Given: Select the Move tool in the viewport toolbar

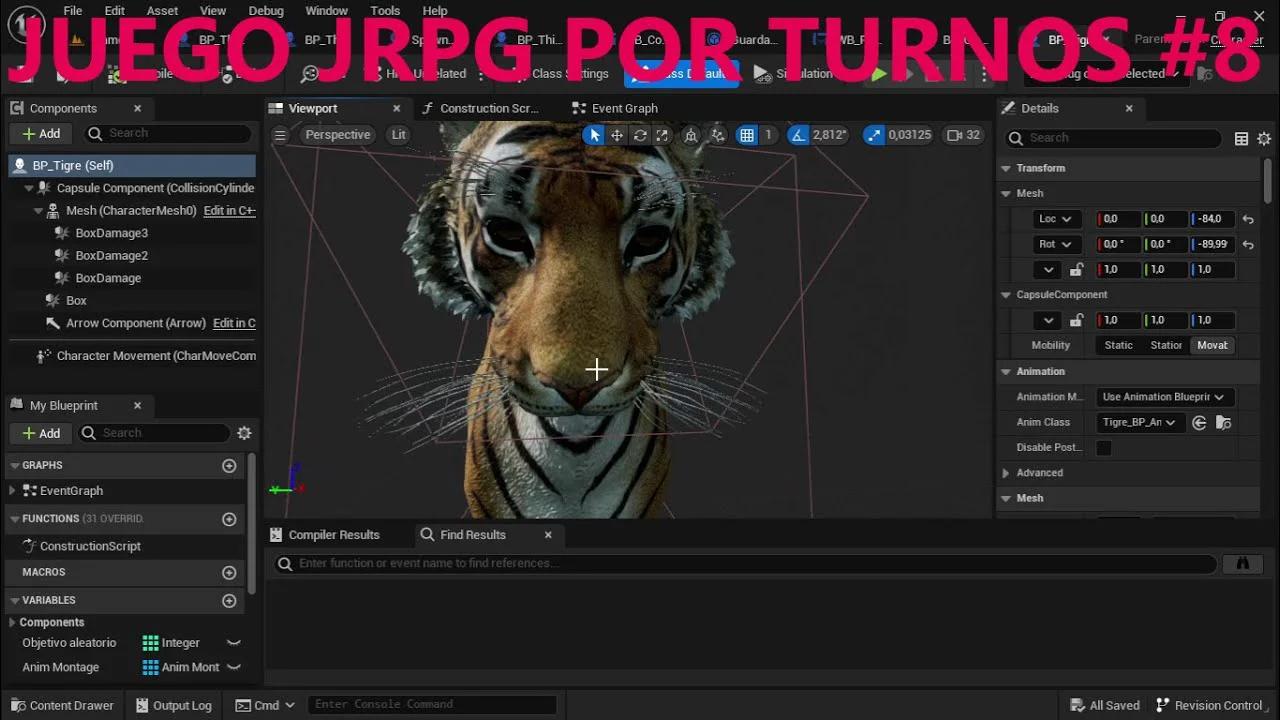Looking at the screenshot, I should (617, 134).
